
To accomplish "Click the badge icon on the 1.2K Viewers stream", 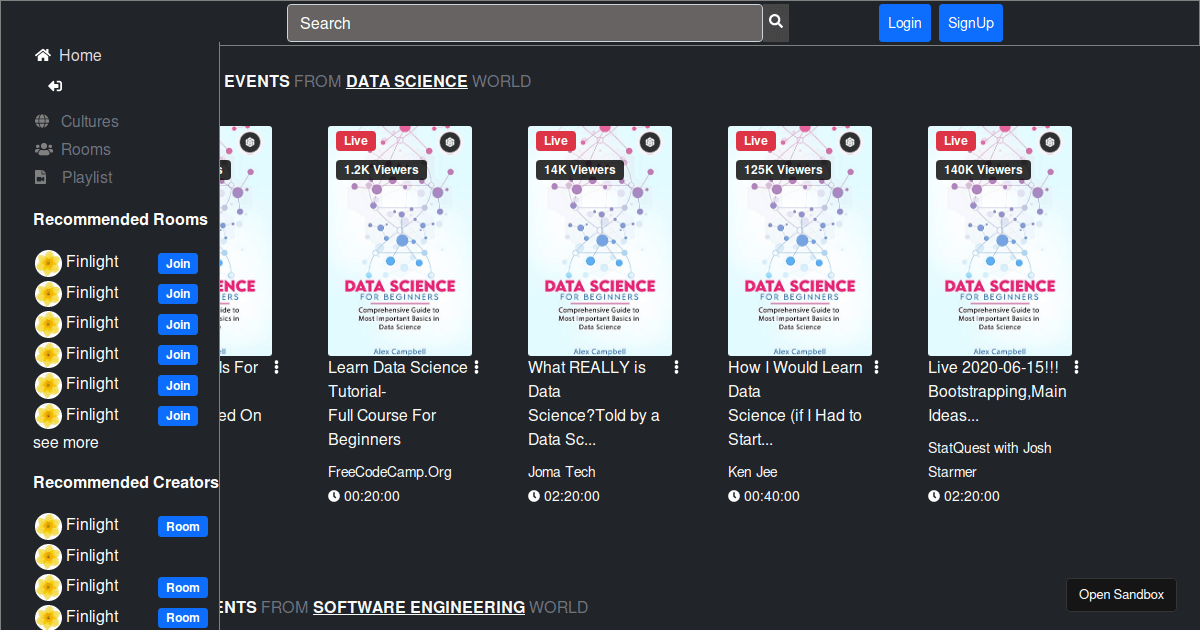I will [450, 142].
